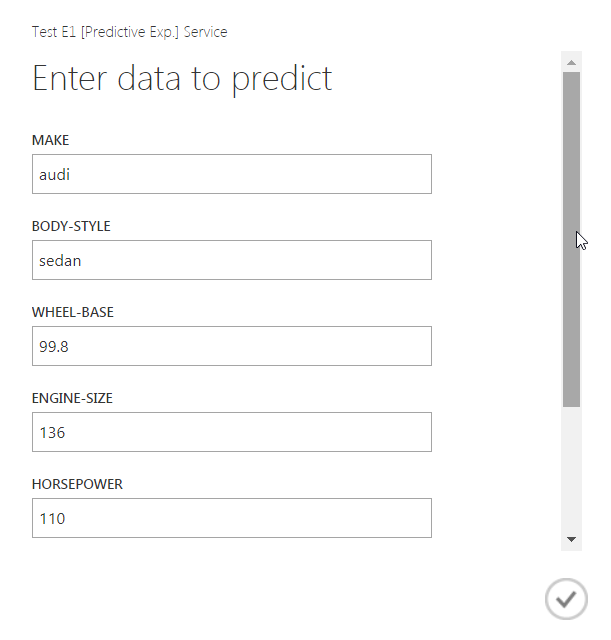Image resolution: width=611 pixels, height=640 pixels.
Task: Click the '110' value in horsepower
Action: [52, 519]
